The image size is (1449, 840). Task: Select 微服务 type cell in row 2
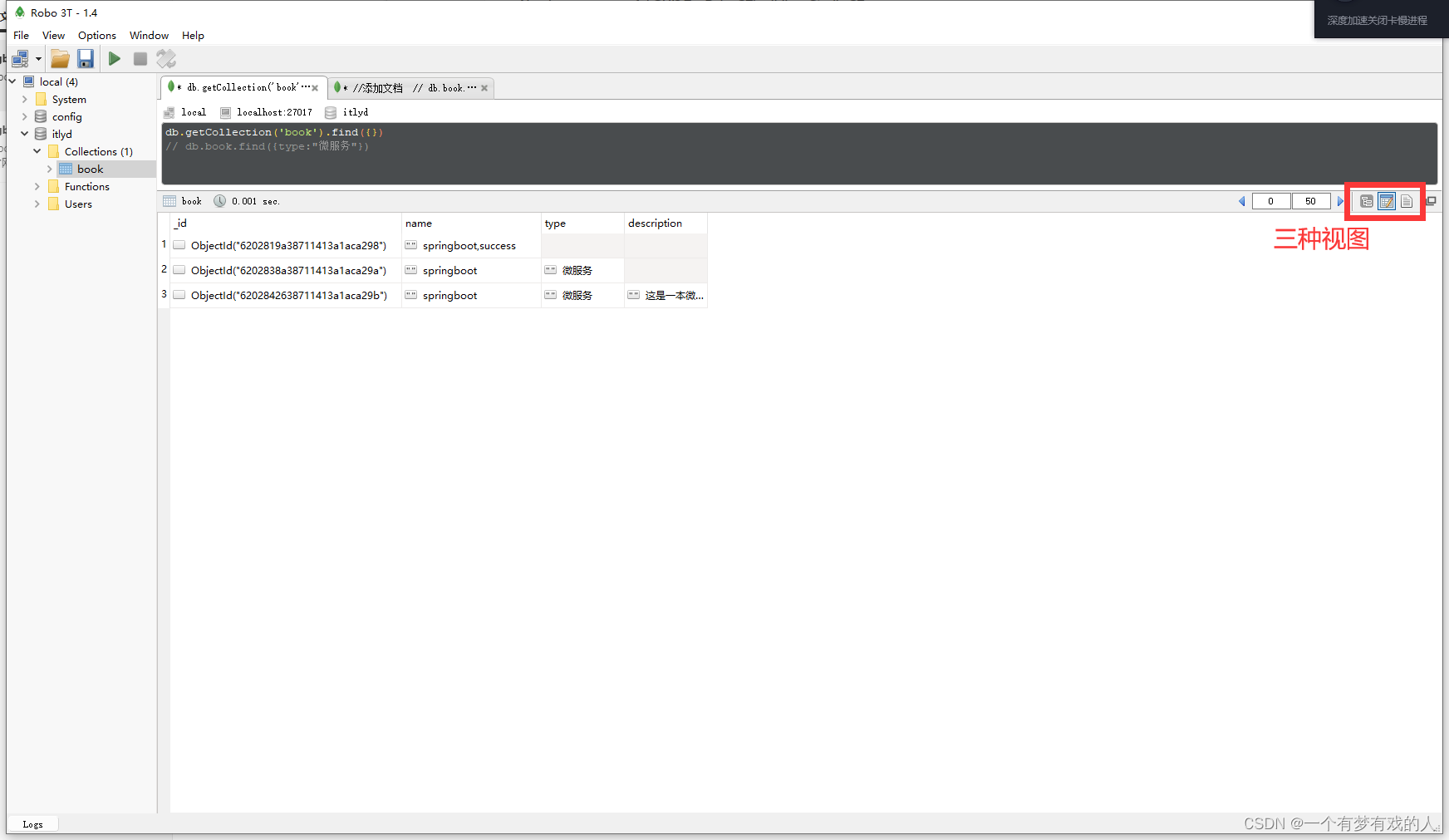tap(582, 271)
